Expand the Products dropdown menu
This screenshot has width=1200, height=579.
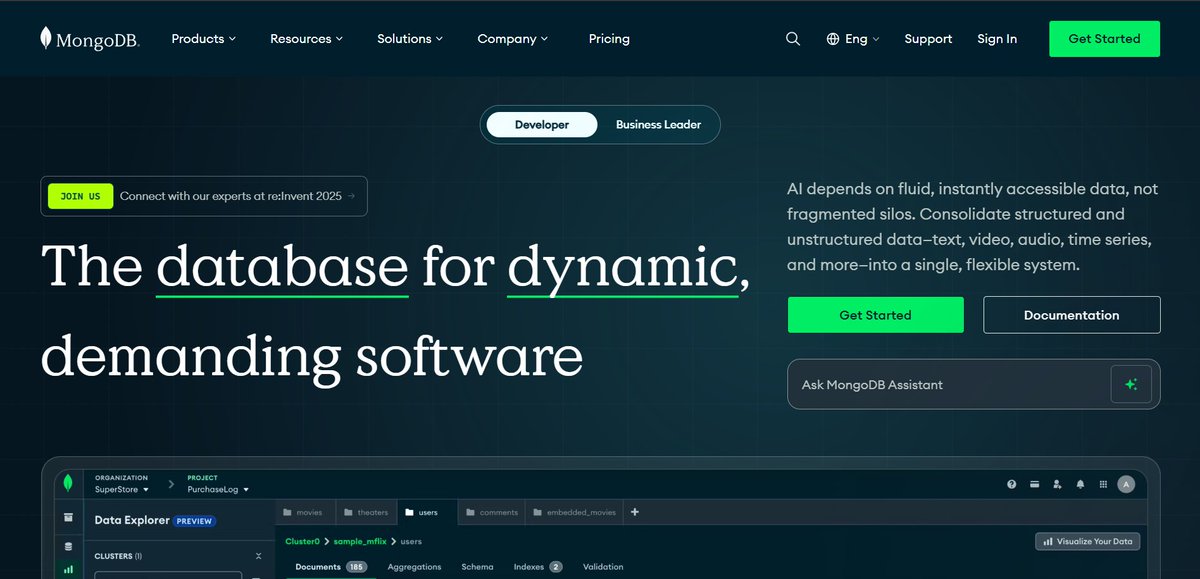tap(203, 38)
